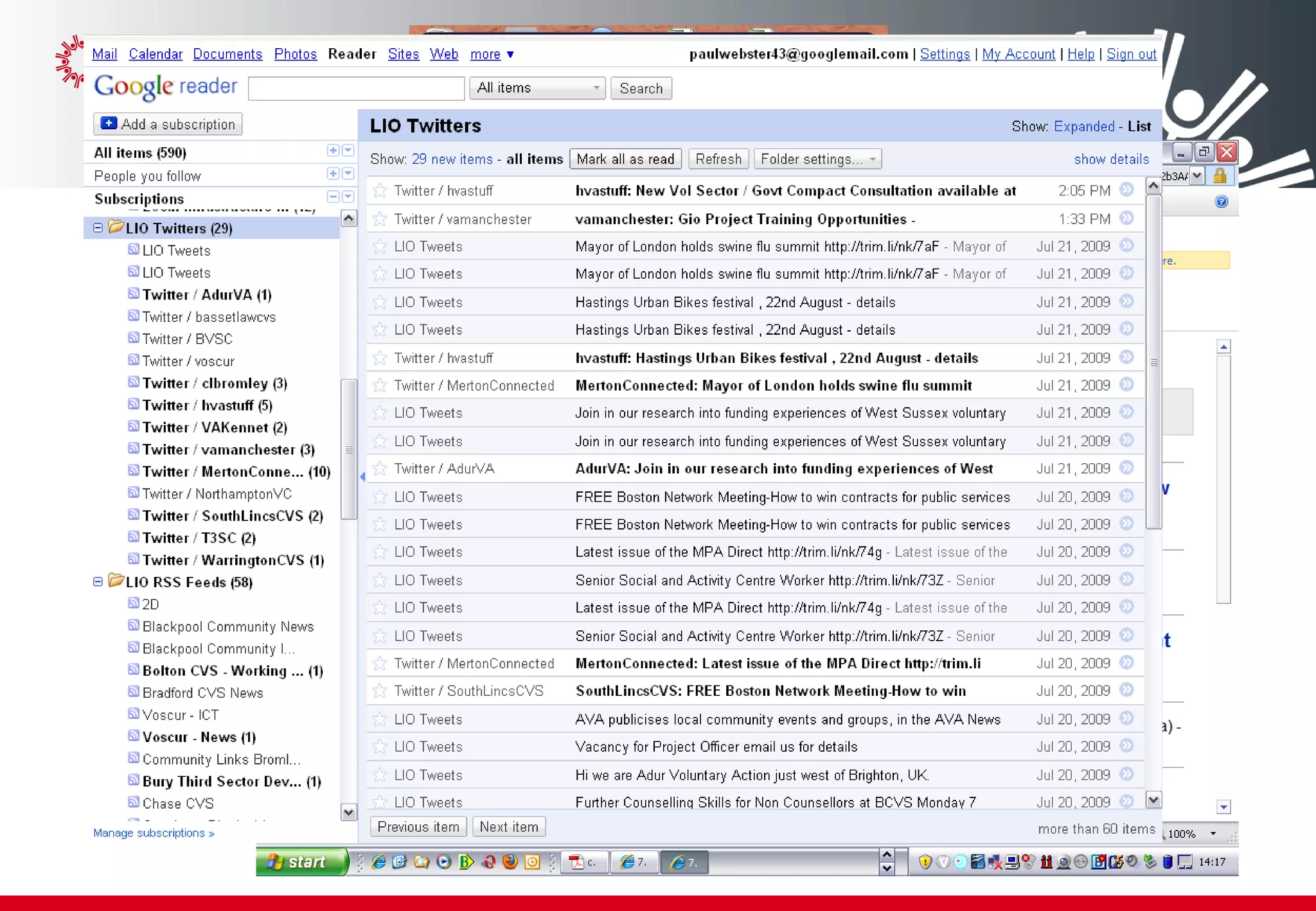The image size is (1316, 911).
Task: Open the All items search scope dropdown
Action: coord(538,88)
